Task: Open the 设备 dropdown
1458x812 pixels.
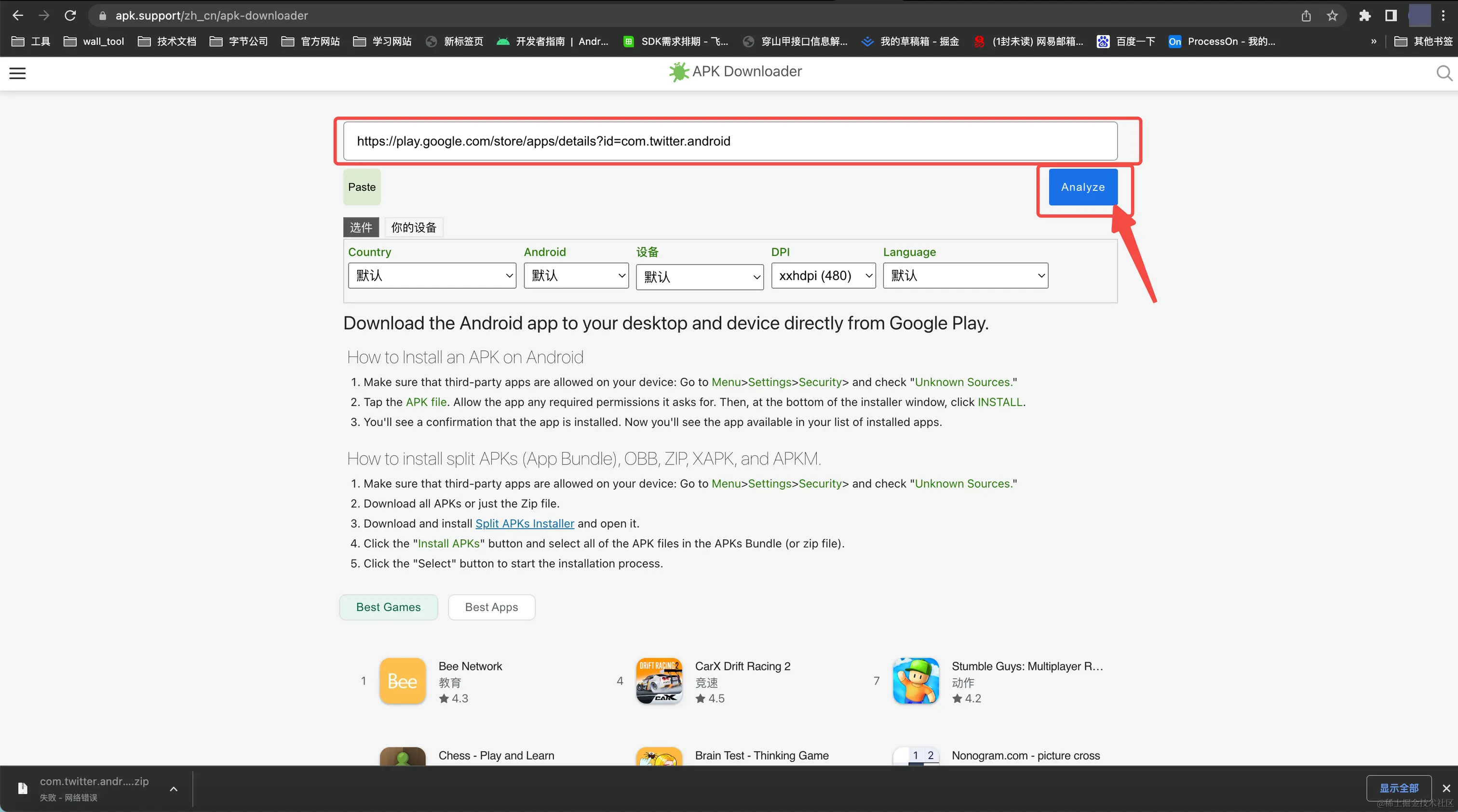Action: pyautogui.click(x=700, y=277)
